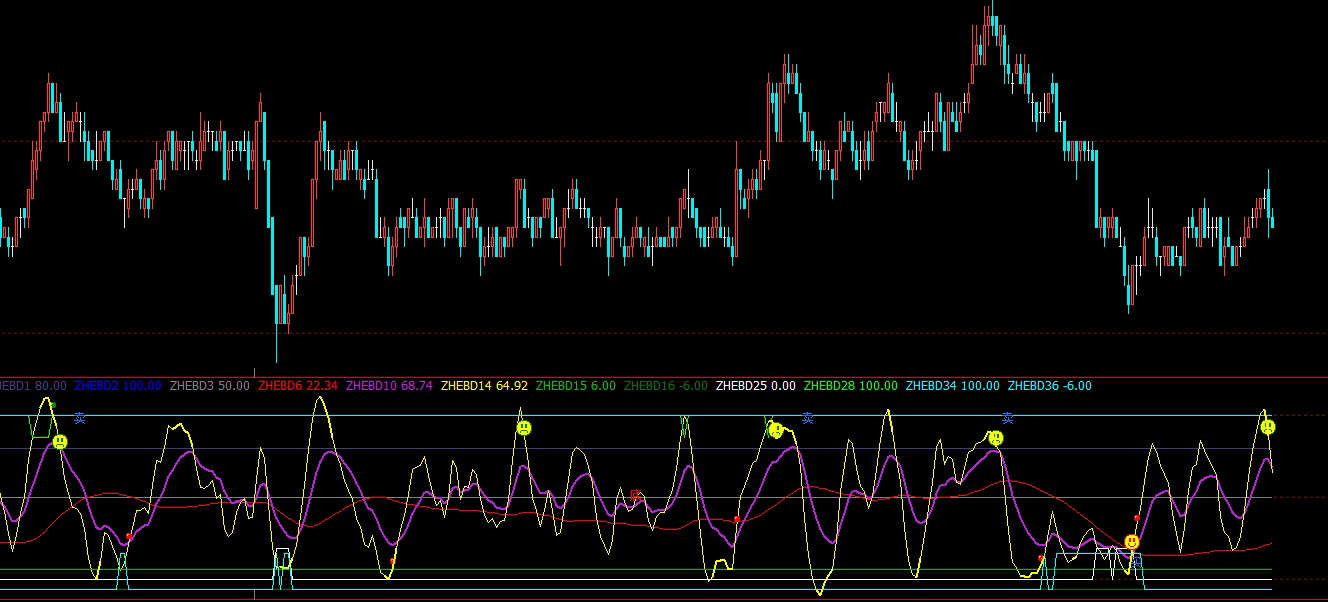Select the blue ZHEBD2 100.00 label
This screenshot has height=602, width=1328.
coord(118,386)
